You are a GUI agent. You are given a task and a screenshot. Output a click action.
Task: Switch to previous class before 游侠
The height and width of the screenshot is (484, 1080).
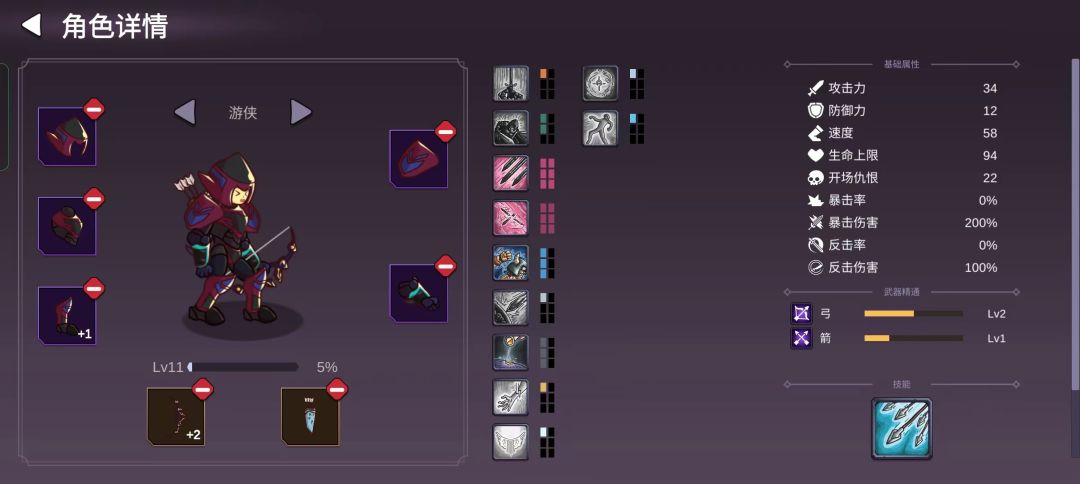point(185,112)
